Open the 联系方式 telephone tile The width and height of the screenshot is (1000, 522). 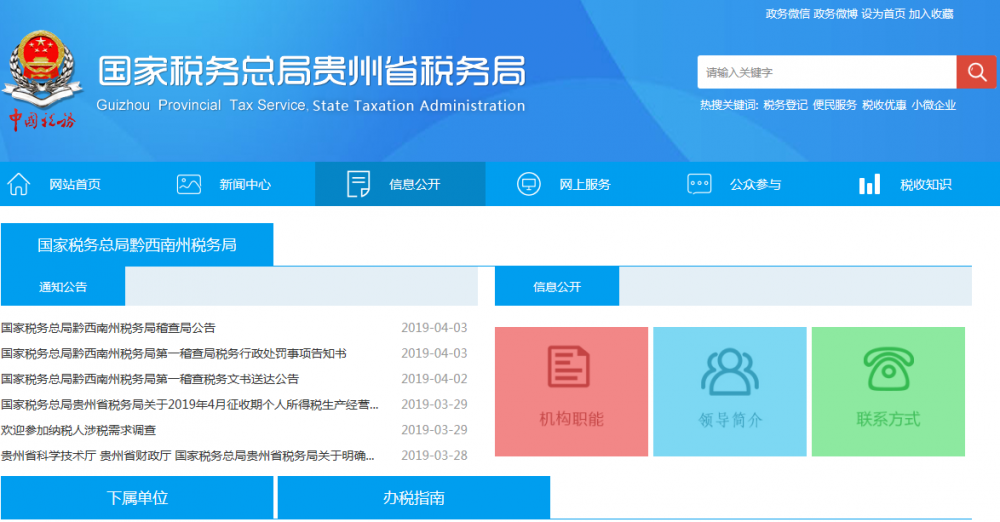(888, 391)
